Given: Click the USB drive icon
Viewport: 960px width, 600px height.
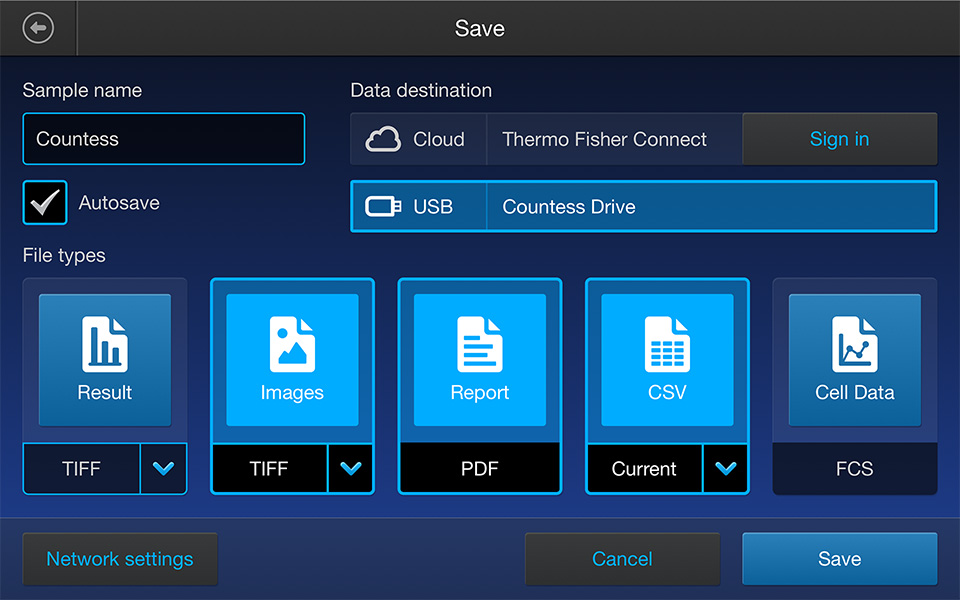Looking at the screenshot, I should point(383,206).
